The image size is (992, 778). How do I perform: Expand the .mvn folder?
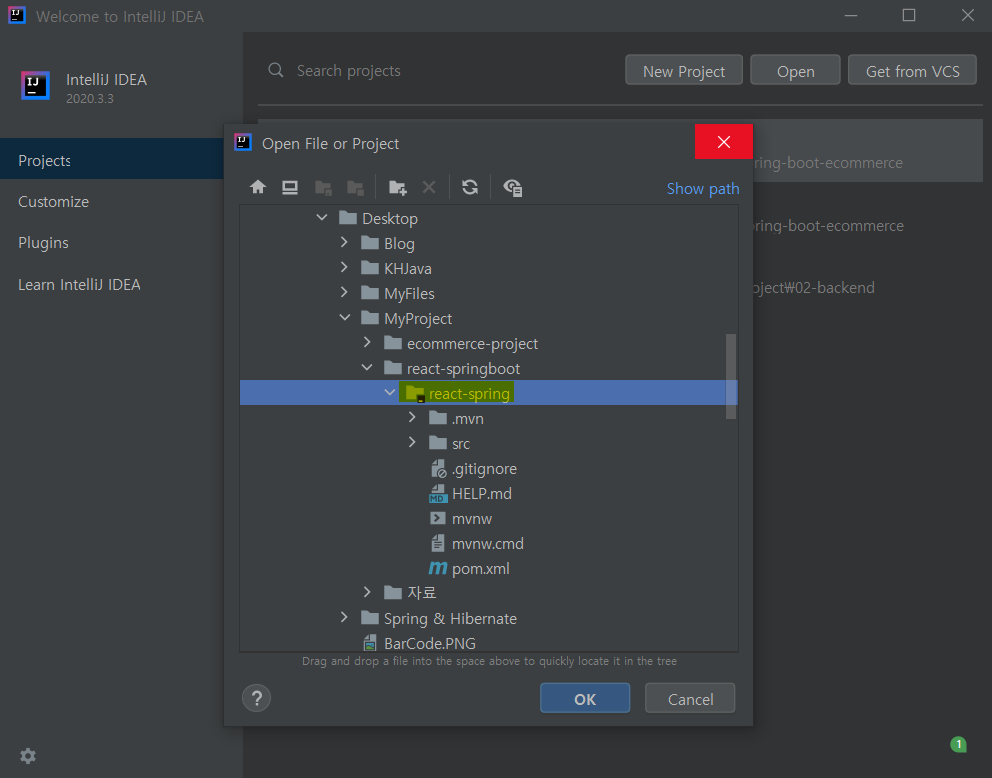(x=412, y=417)
